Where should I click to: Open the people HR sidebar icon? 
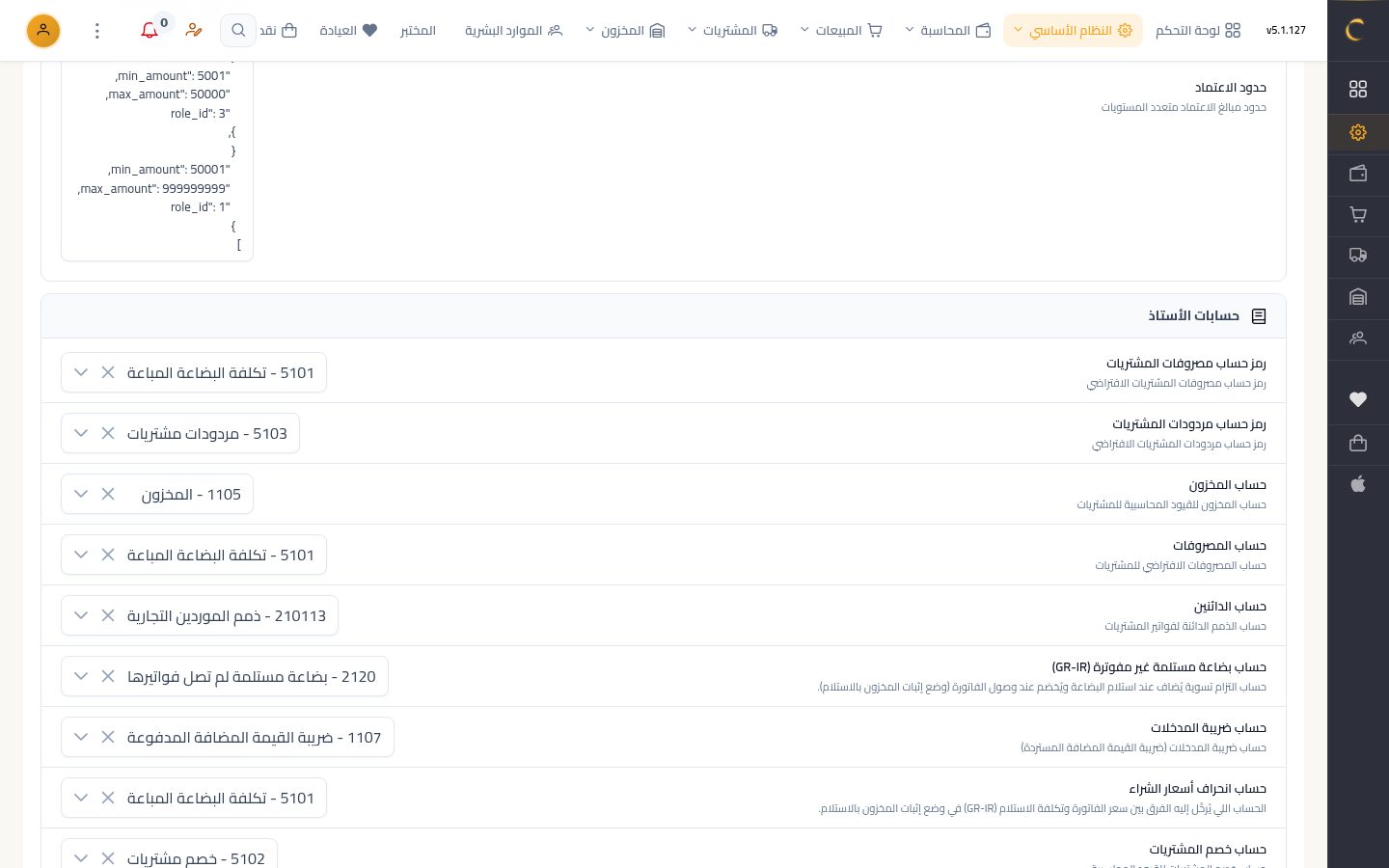[x=1358, y=339]
